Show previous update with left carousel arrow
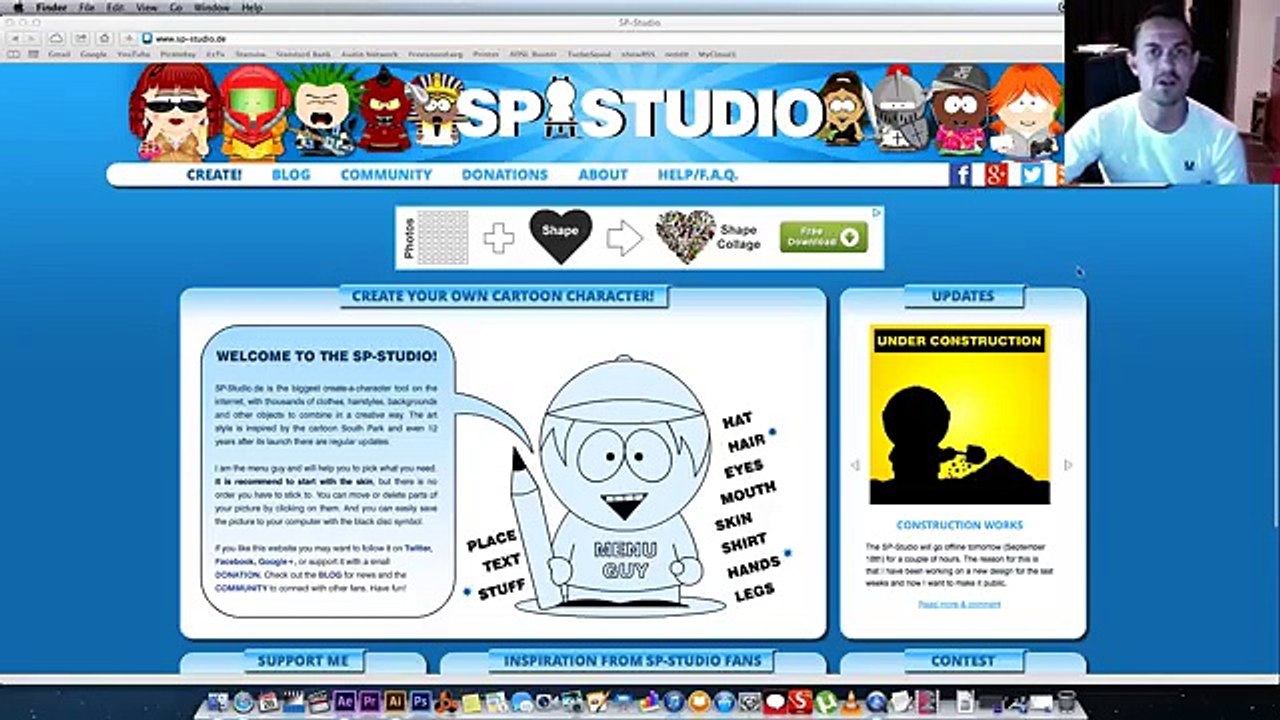The height and width of the screenshot is (720, 1280). click(x=855, y=465)
